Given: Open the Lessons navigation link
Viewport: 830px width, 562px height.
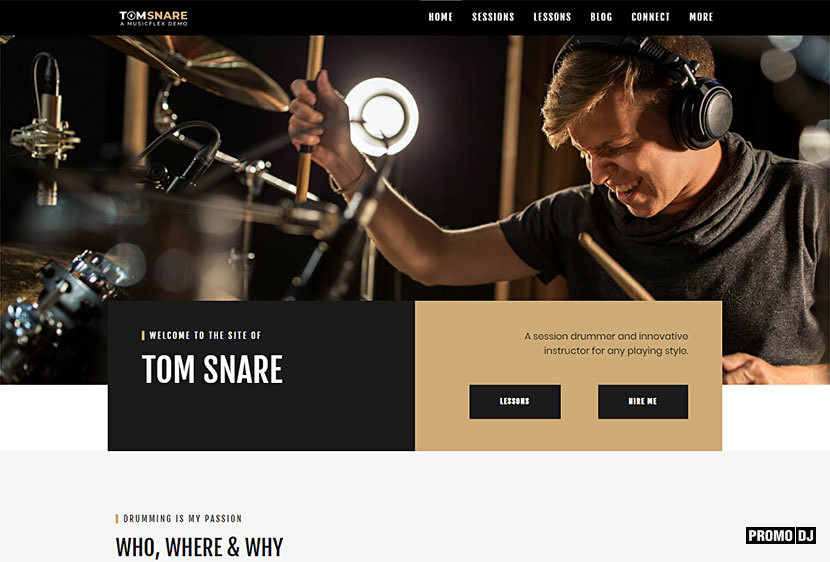Looking at the screenshot, I should coord(552,17).
